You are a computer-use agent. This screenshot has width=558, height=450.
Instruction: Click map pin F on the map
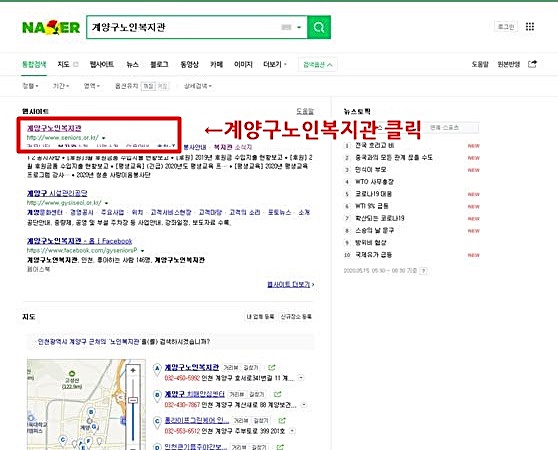(x=89, y=441)
